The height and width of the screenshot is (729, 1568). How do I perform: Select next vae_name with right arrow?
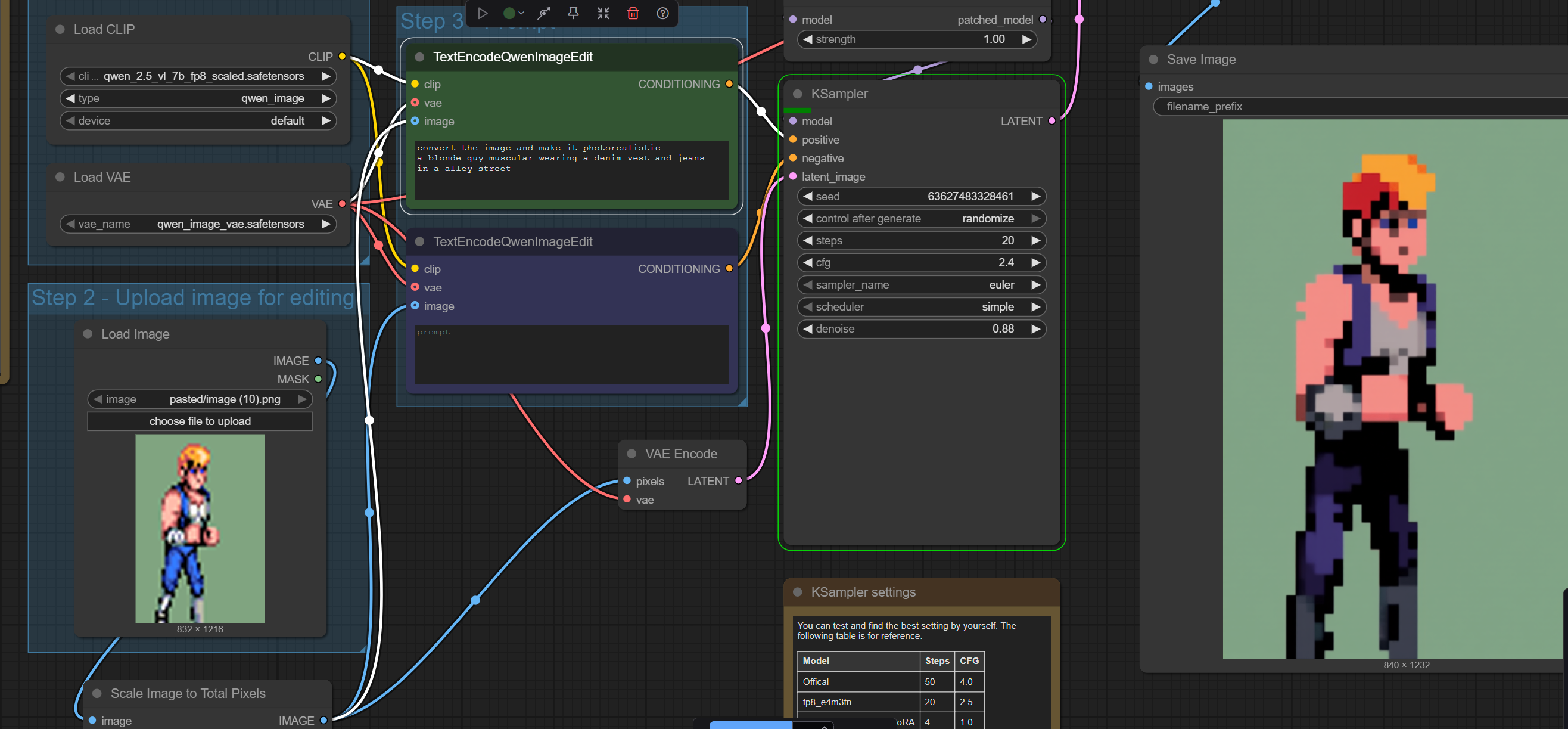(x=326, y=224)
